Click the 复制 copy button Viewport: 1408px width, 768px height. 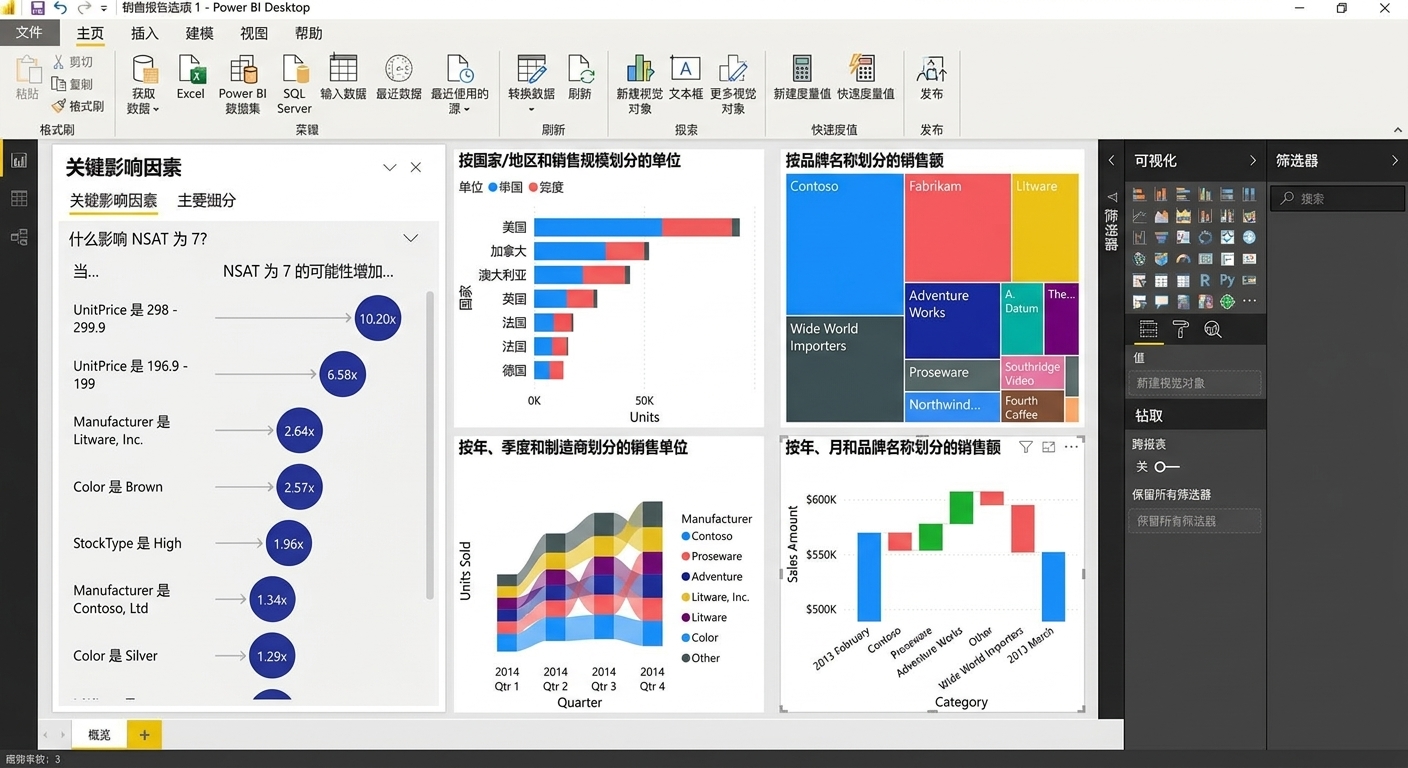click(x=72, y=84)
